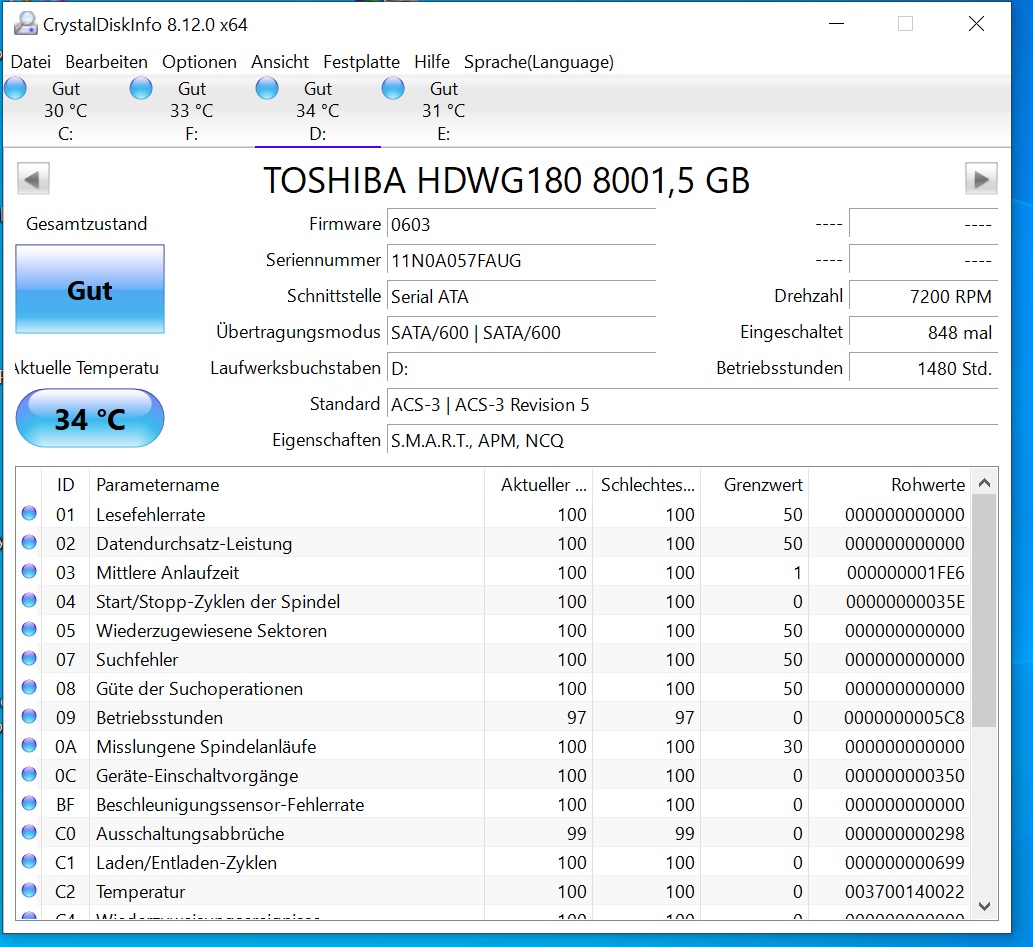Image resolution: width=1033 pixels, height=947 pixels.
Task: Click status orb of Lesefehlerrate row
Action: pos(29,513)
